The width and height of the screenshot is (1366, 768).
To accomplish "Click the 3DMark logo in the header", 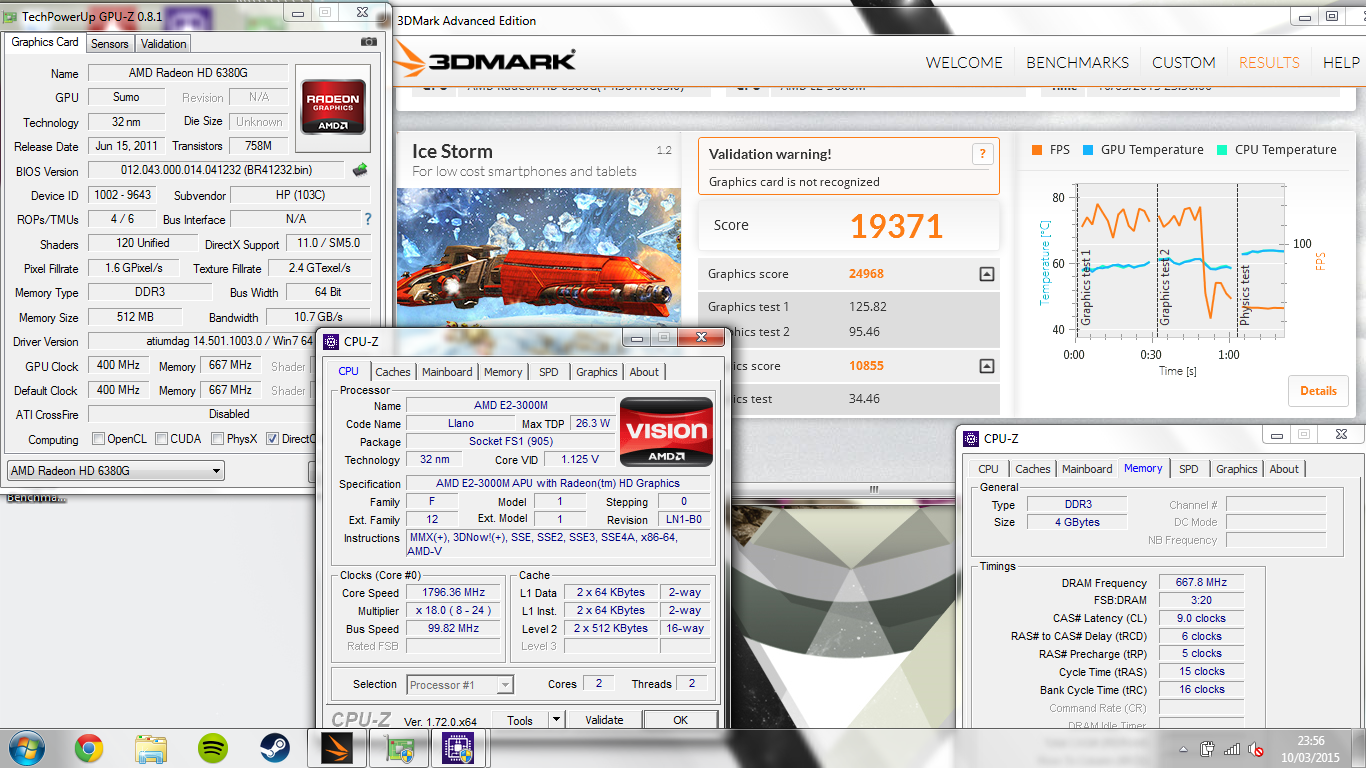I will [x=486, y=61].
